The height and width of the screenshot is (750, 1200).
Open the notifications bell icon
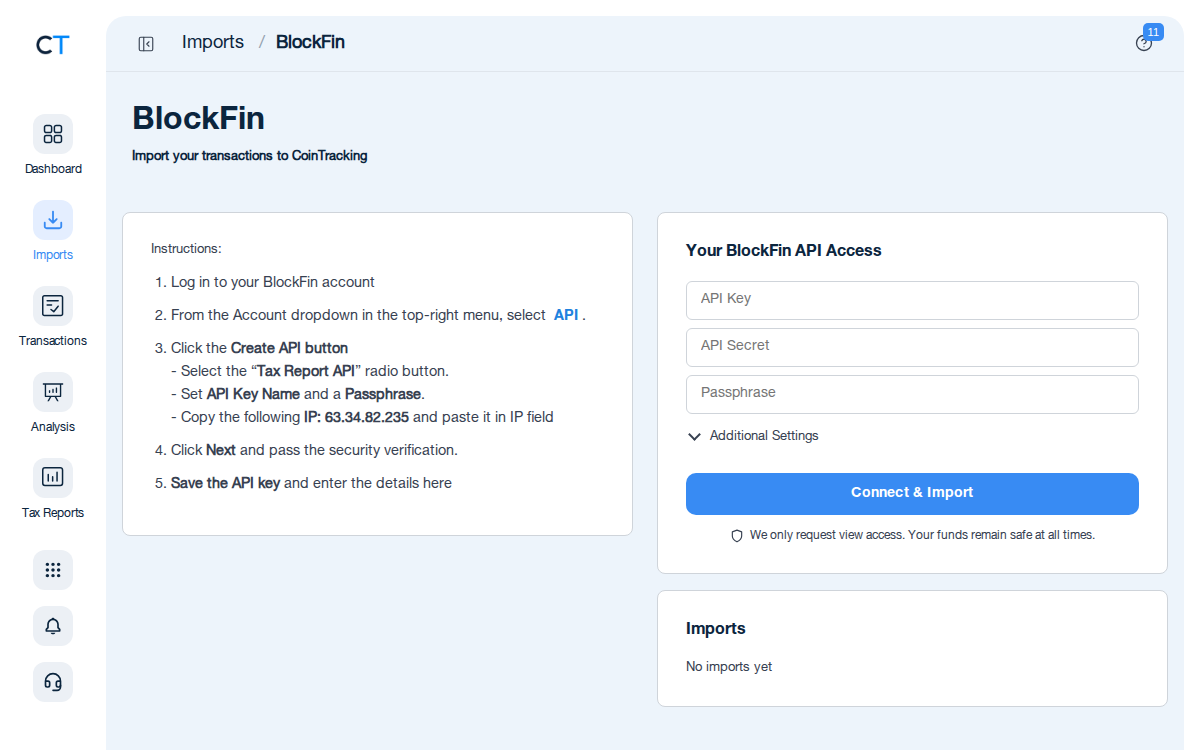[x=53, y=626]
